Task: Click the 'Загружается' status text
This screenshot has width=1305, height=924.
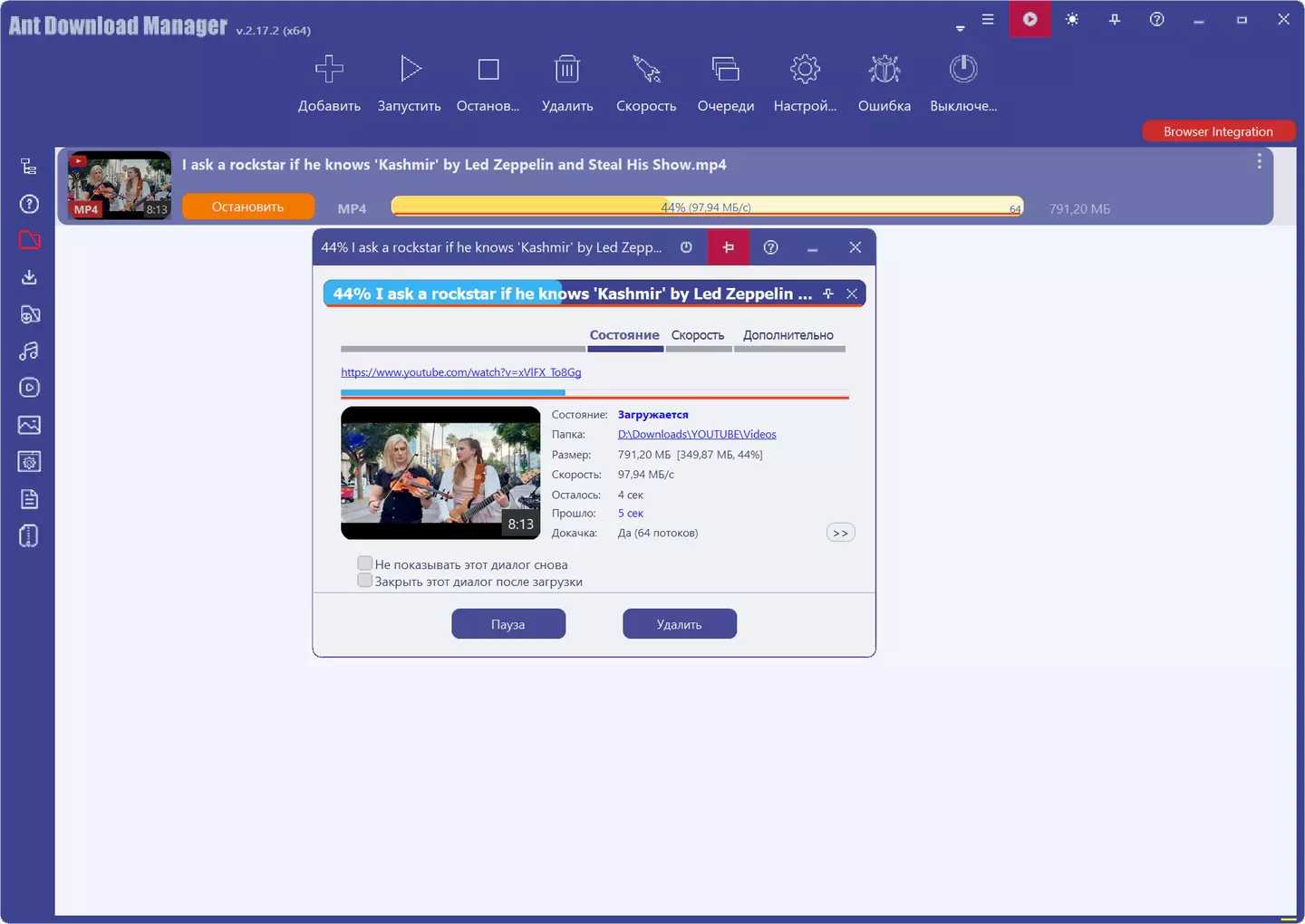Action: click(x=653, y=415)
